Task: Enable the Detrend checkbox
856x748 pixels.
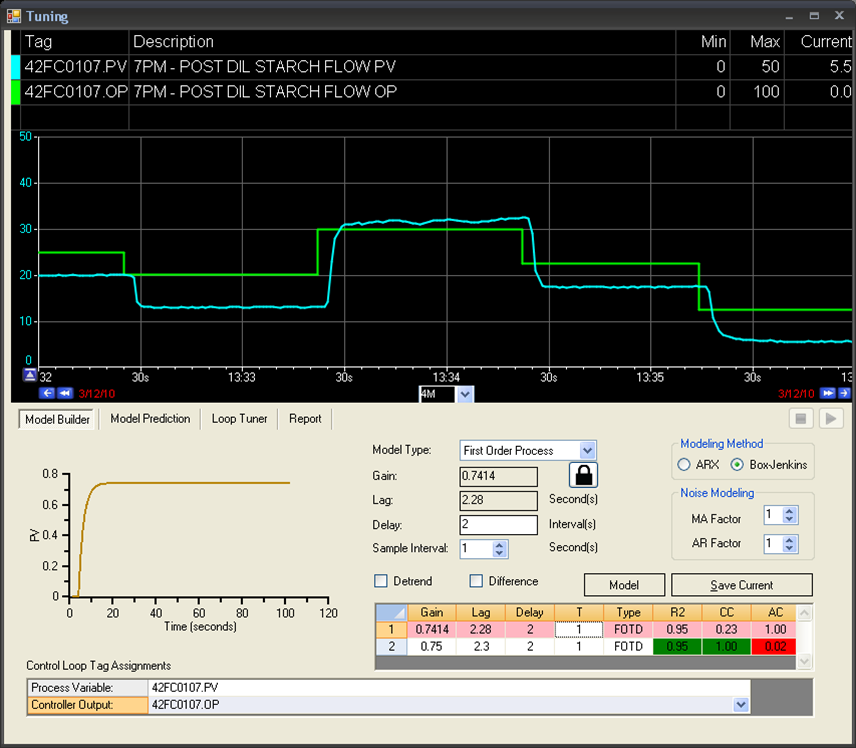Action: coord(381,580)
